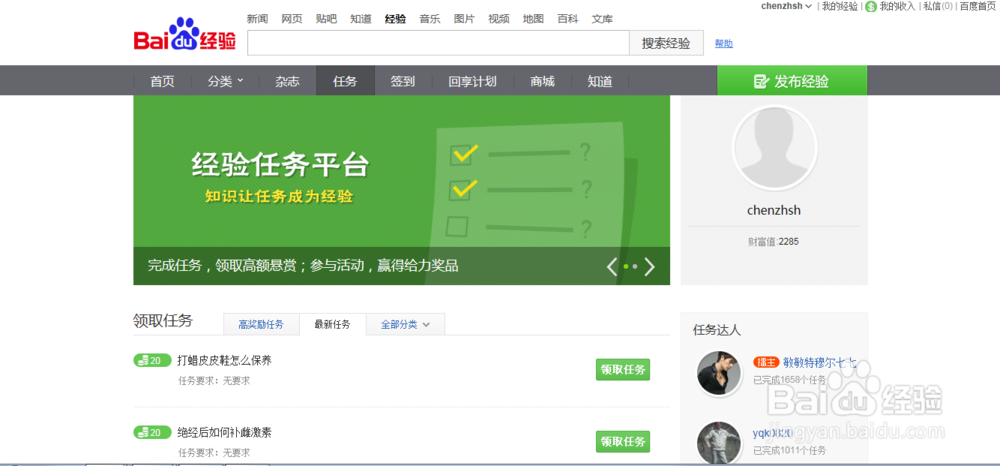Screen dimensions: 1000x466
Task: Open 我的收入 in the top bar
Action: [x=897, y=6]
